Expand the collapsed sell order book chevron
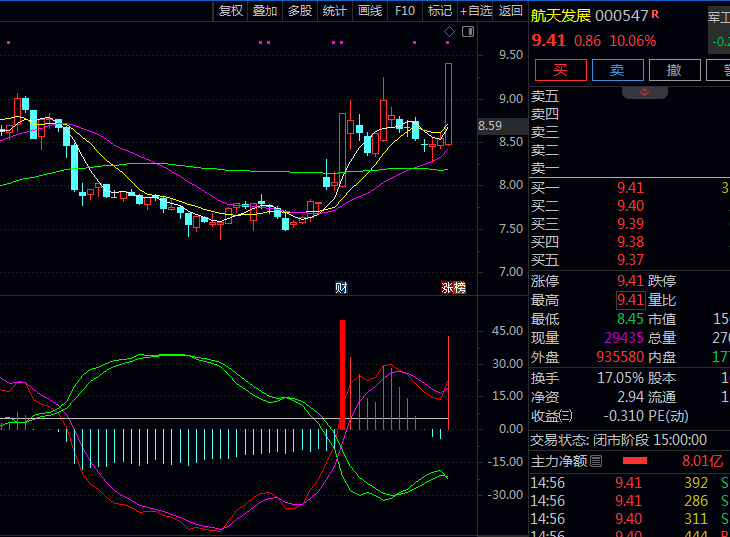The width and height of the screenshot is (730, 537). pyautogui.click(x=645, y=92)
